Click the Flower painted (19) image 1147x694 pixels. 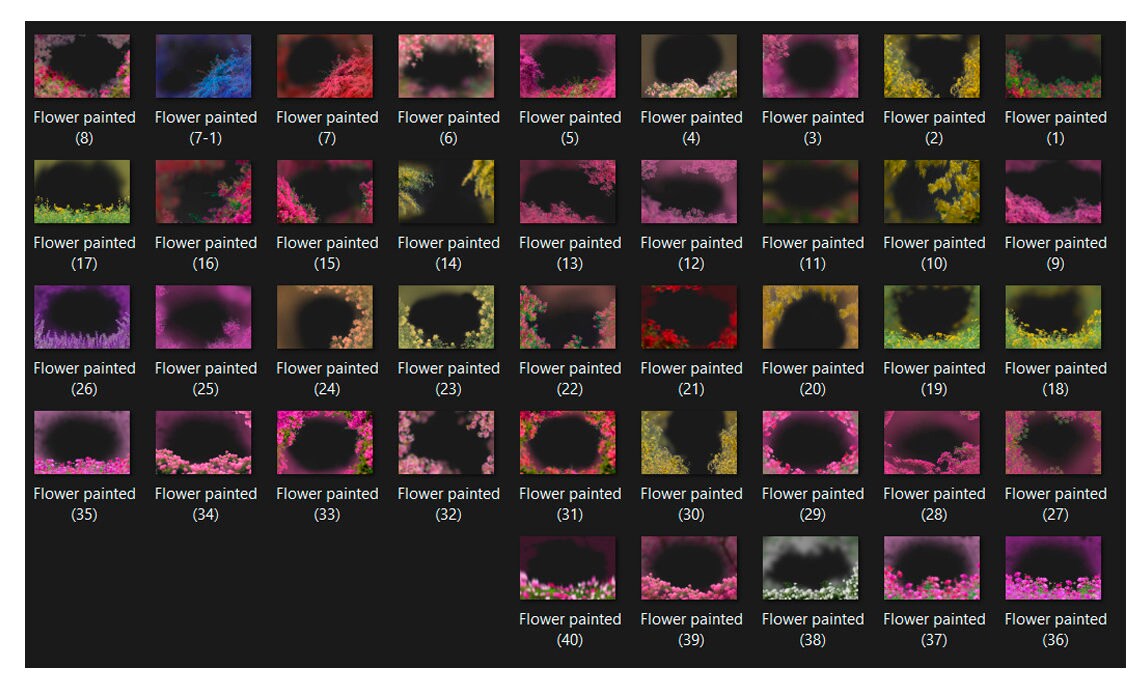coord(932,317)
